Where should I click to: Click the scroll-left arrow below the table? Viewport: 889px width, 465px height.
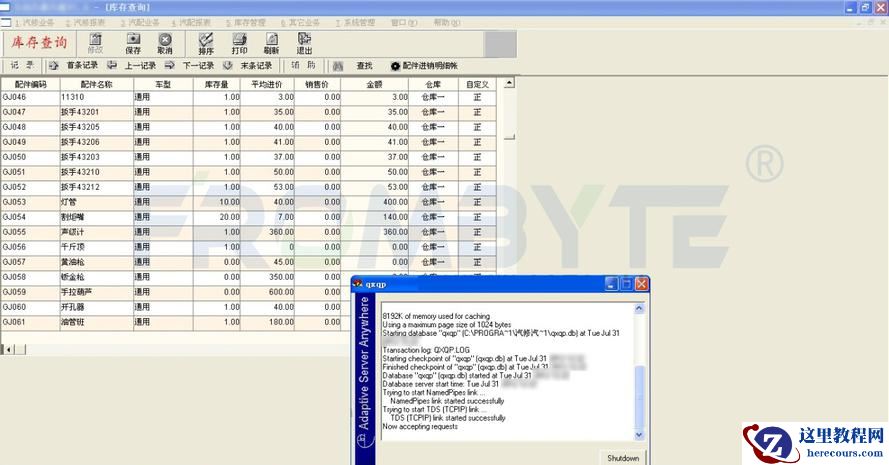point(8,349)
